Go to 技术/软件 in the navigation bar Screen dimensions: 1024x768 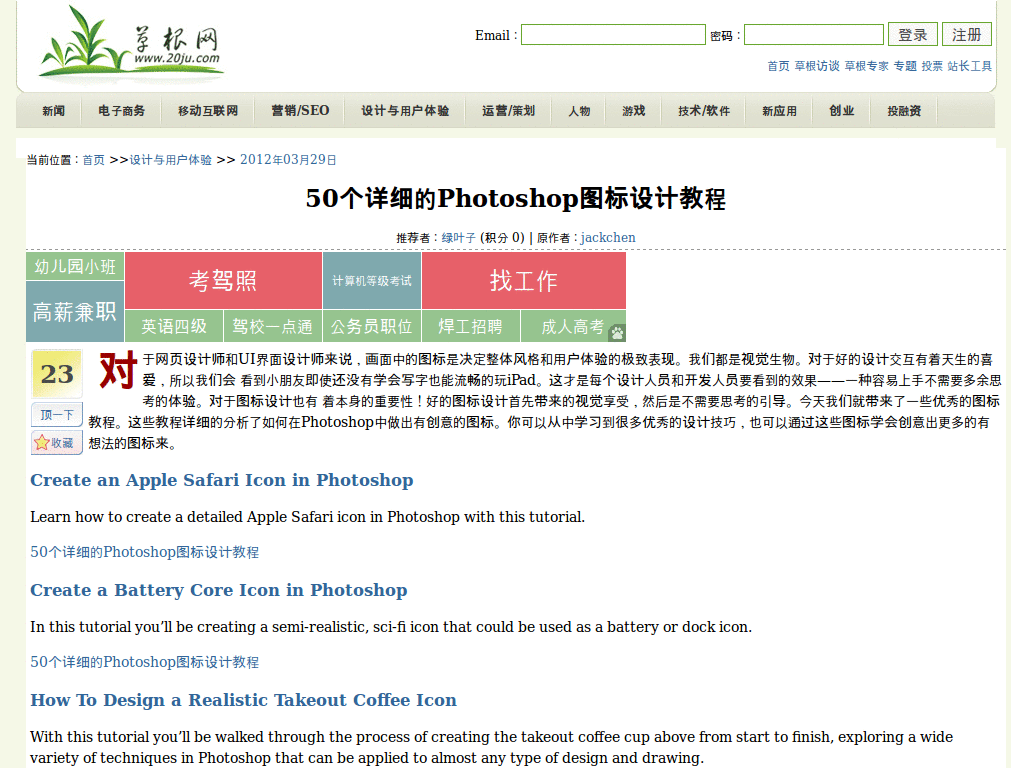coord(704,111)
